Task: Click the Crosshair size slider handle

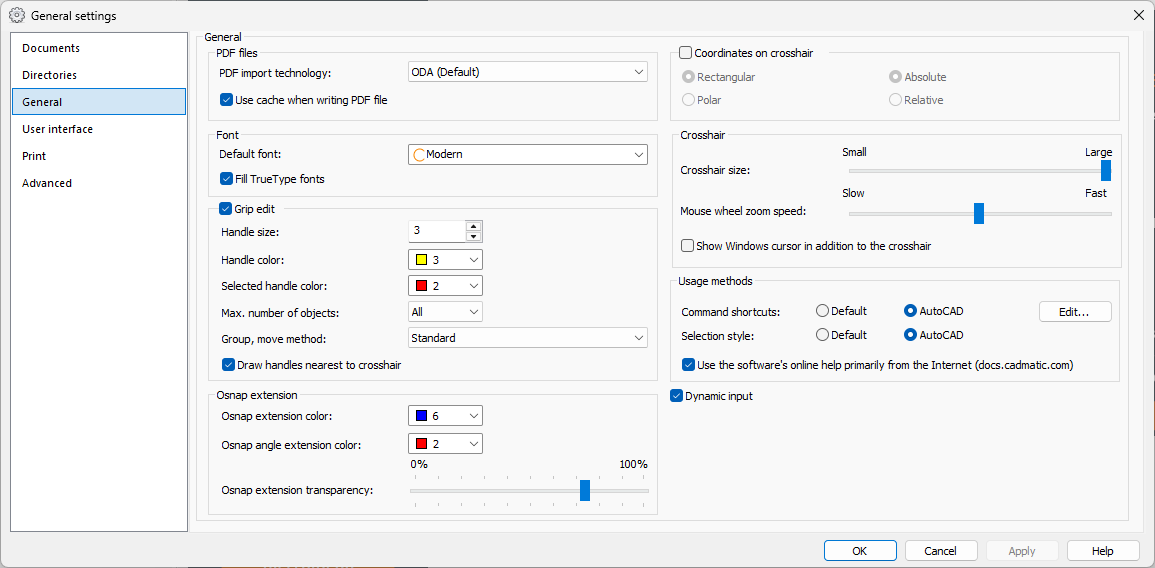Action: point(1106,170)
